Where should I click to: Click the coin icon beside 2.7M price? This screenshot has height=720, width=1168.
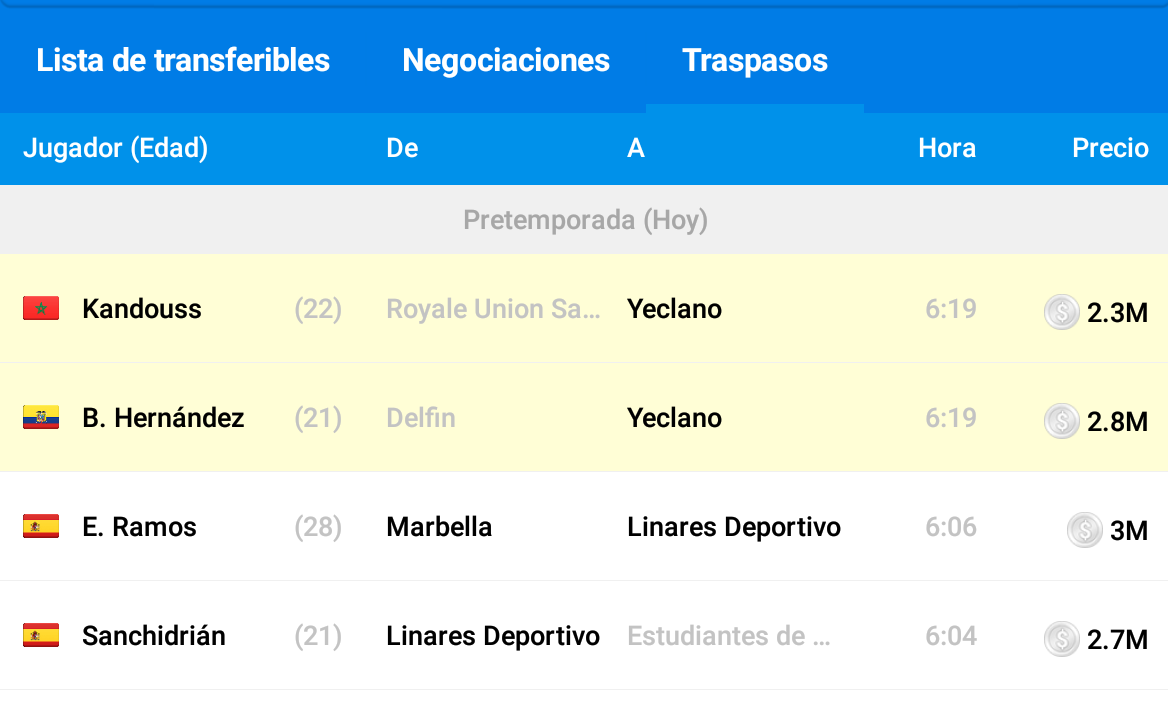pyautogui.click(x=1061, y=639)
